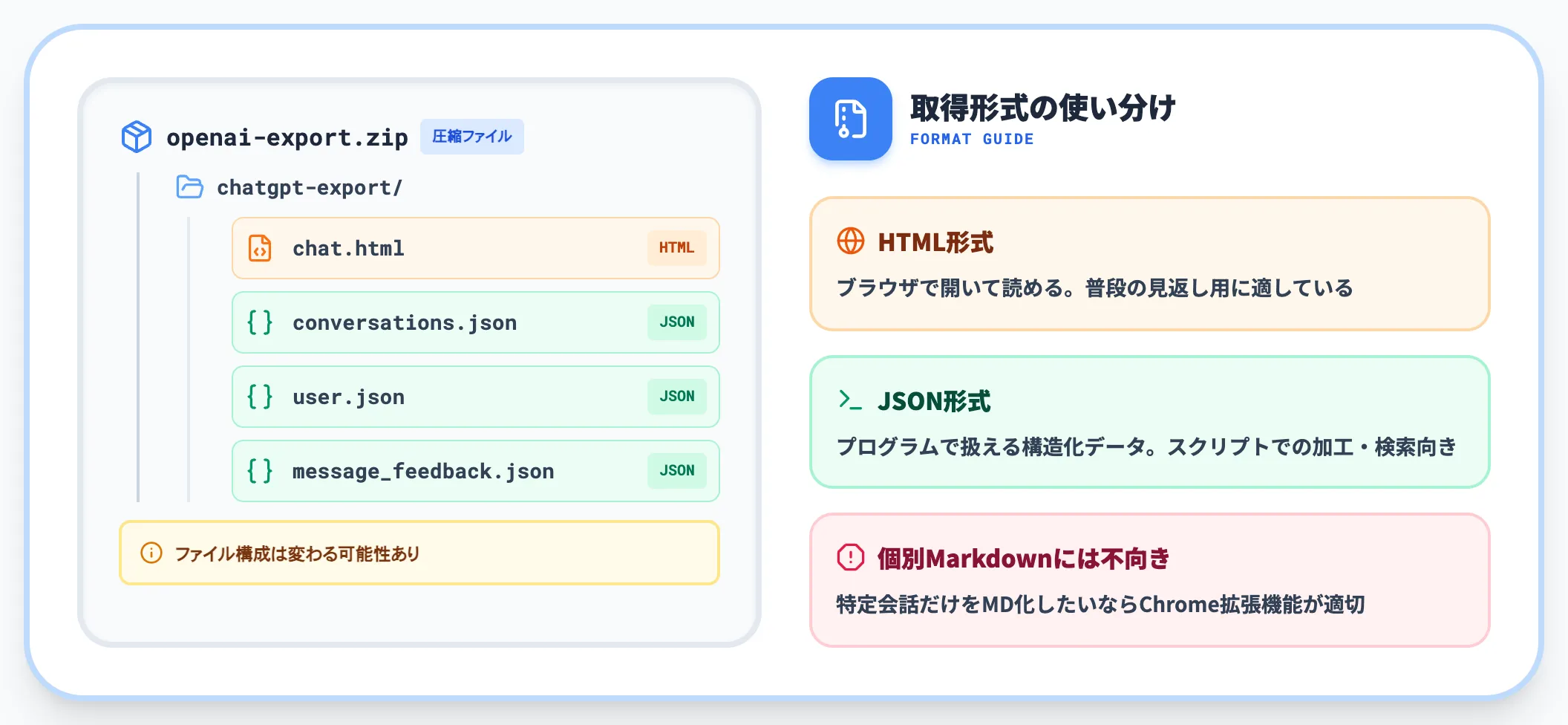Click the 圧縮ファイル badge

[472, 137]
